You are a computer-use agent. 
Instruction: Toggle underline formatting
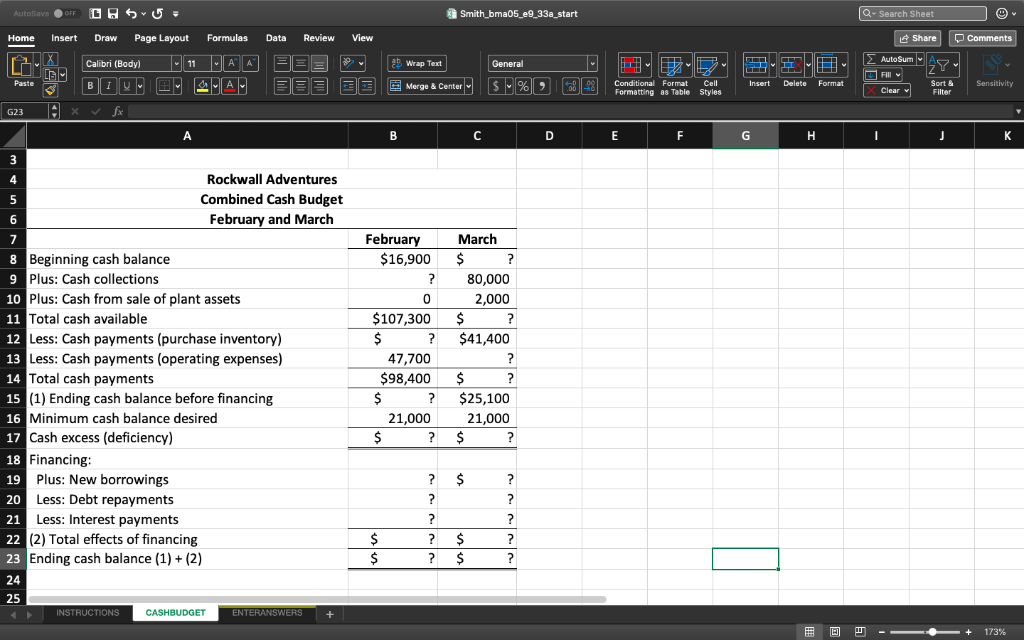124,86
